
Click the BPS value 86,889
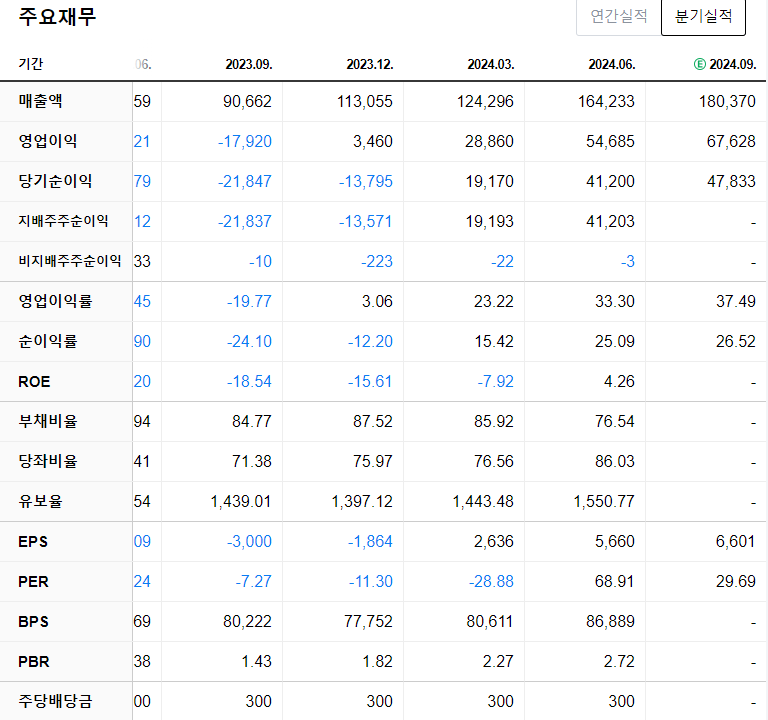point(610,622)
